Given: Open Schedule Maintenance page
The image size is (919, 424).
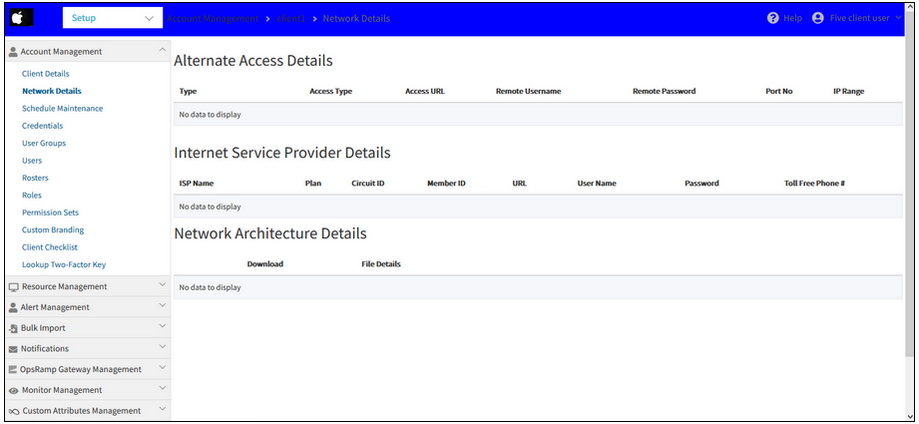Looking at the screenshot, I should 62,108.
